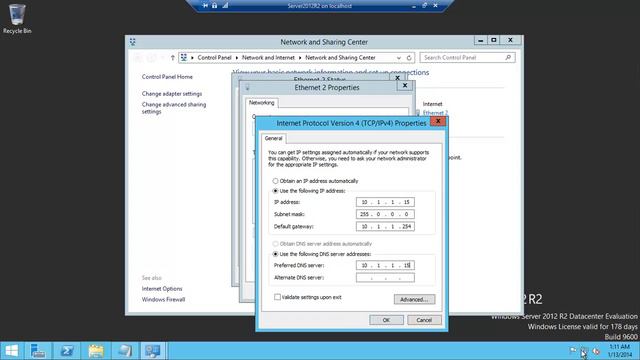Image resolution: width=640 pixels, height=360 pixels.
Task: Click Network and Sharing Center breadcrumb item
Action: click(x=340, y=58)
